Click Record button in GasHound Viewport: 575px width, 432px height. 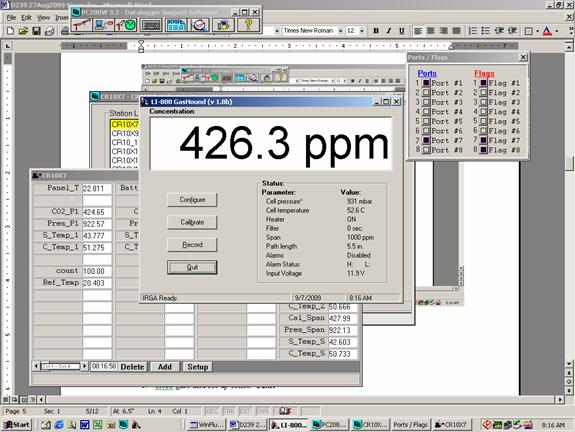(x=192, y=245)
